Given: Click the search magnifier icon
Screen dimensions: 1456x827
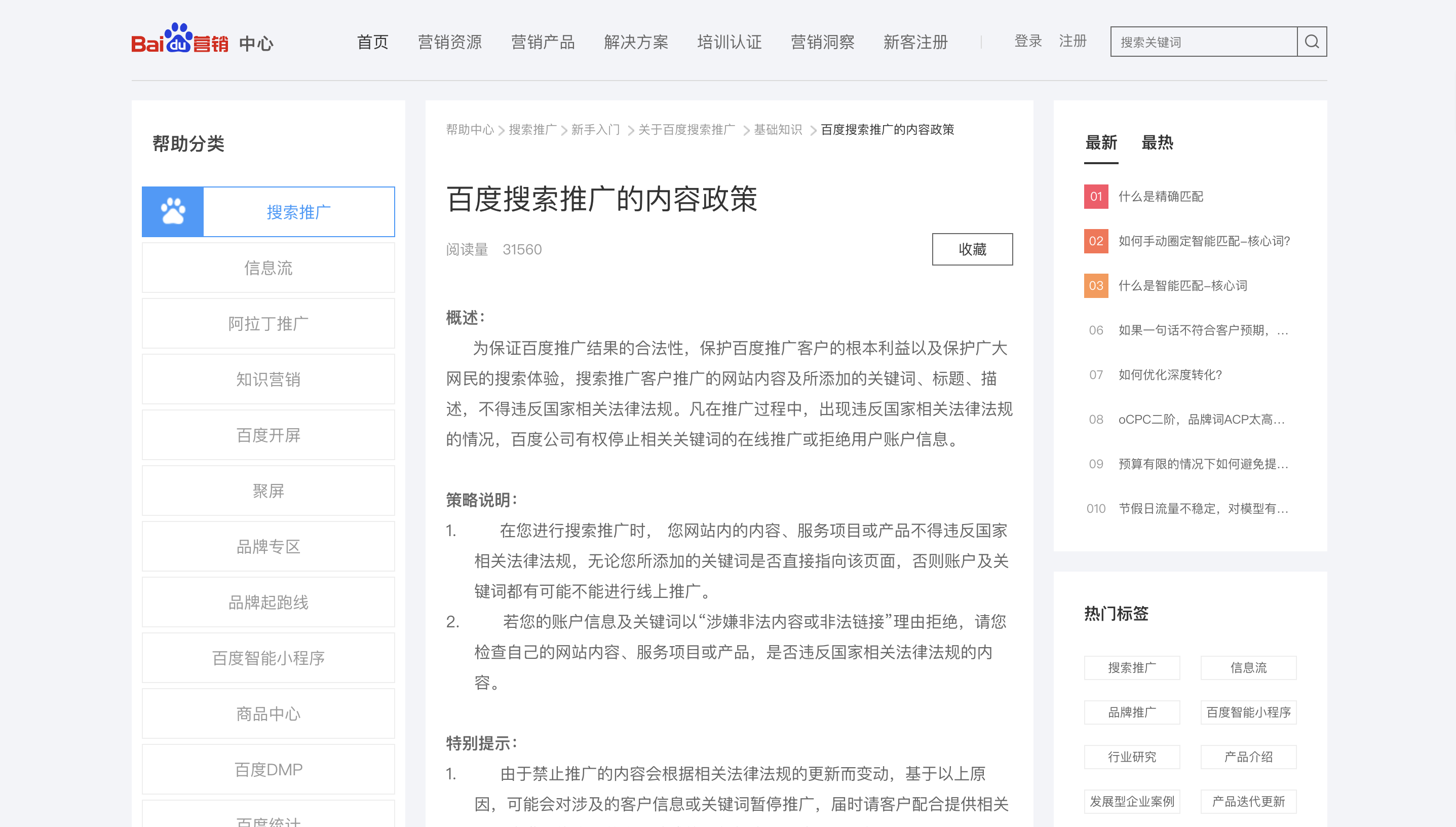Looking at the screenshot, I should click(1312, 42).
